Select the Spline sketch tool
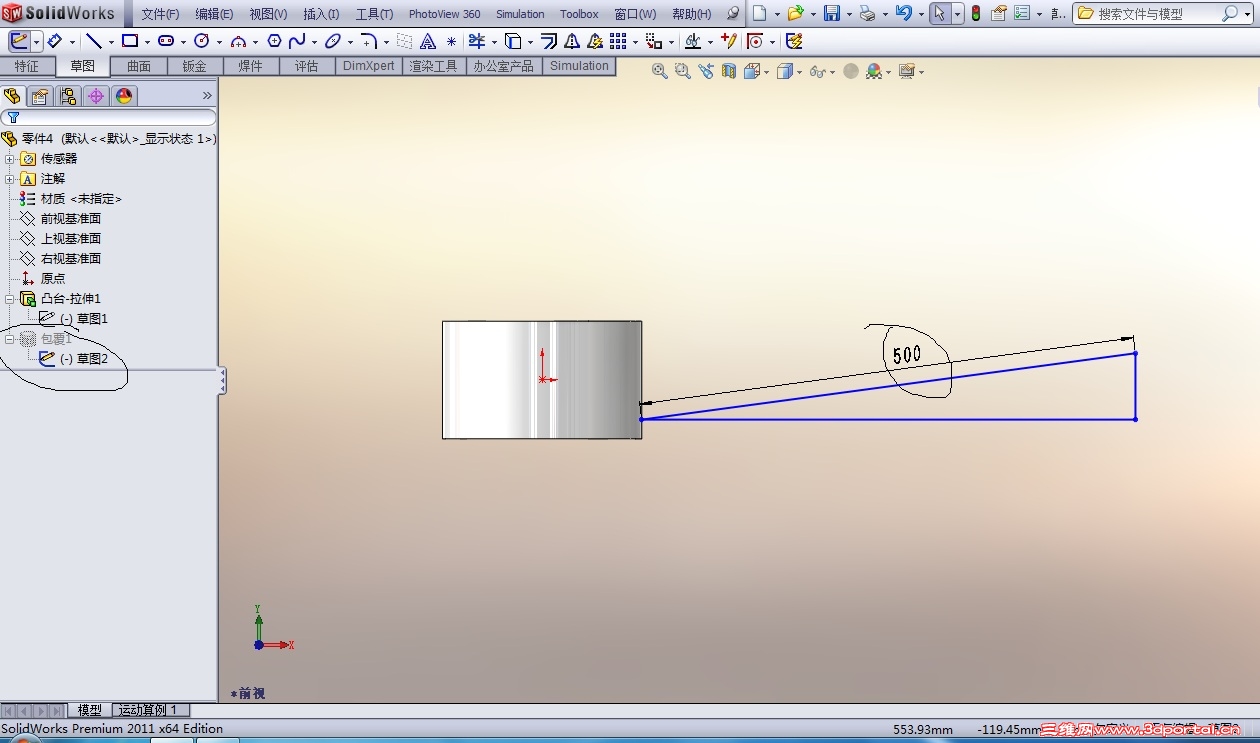Image resolution: width=1260 pixels, height=743 pixels. (297, 41)
